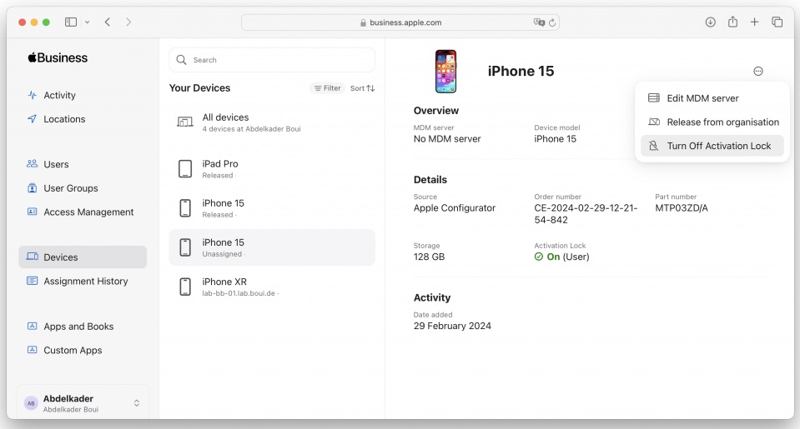Screen dimensions: 800x429
Task: Open a new Safari tab
Action: (x=755, y=22)
